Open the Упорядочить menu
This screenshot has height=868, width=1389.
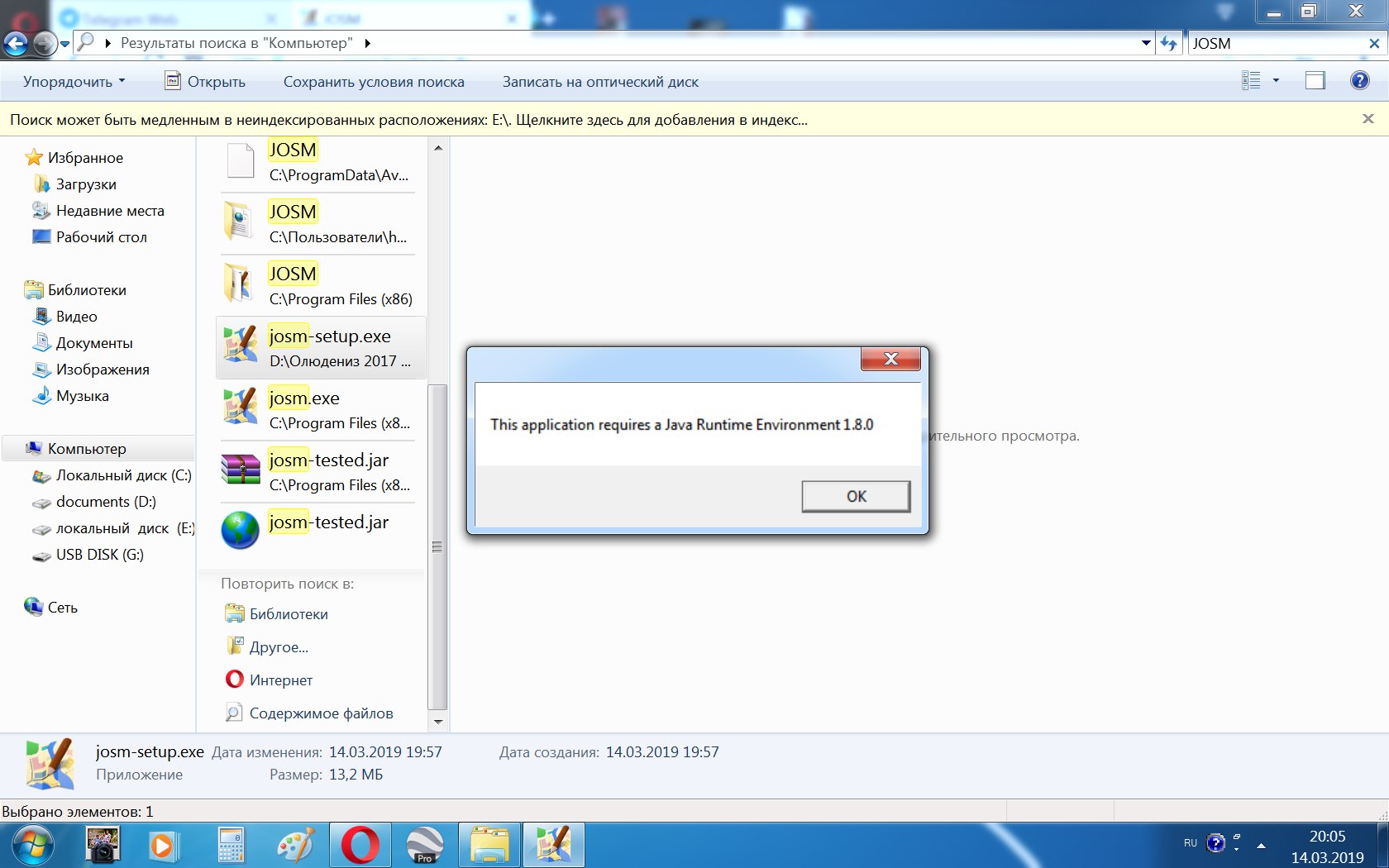pyautogui.click(x=74, y=81)
